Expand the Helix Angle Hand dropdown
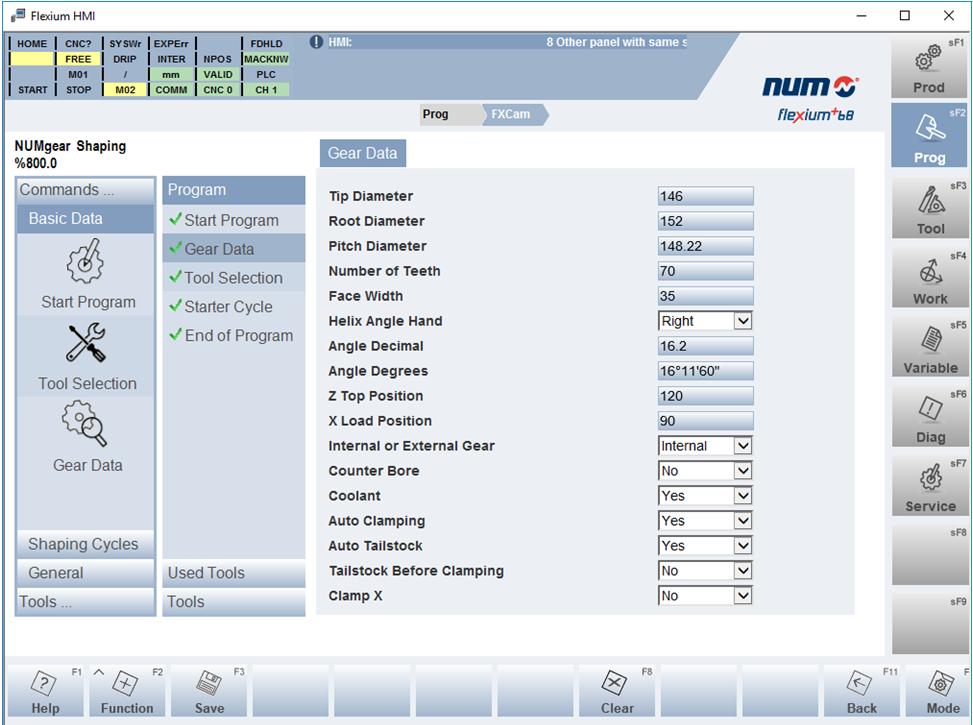 point(742,321)
